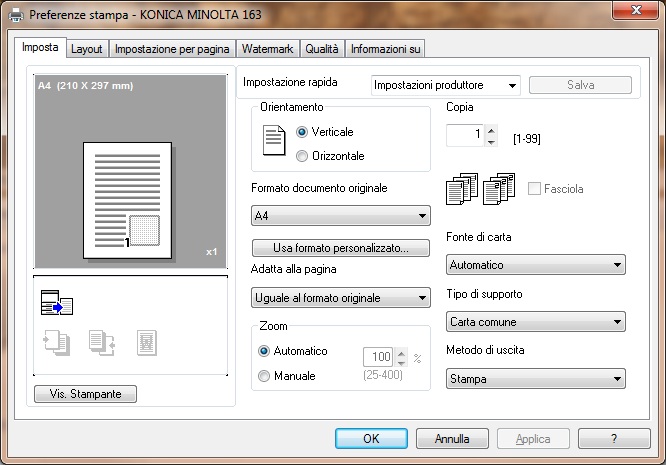Viewport: 666px width, 465px height.
Task: Open help with the ? button
Action: (614, 439)
